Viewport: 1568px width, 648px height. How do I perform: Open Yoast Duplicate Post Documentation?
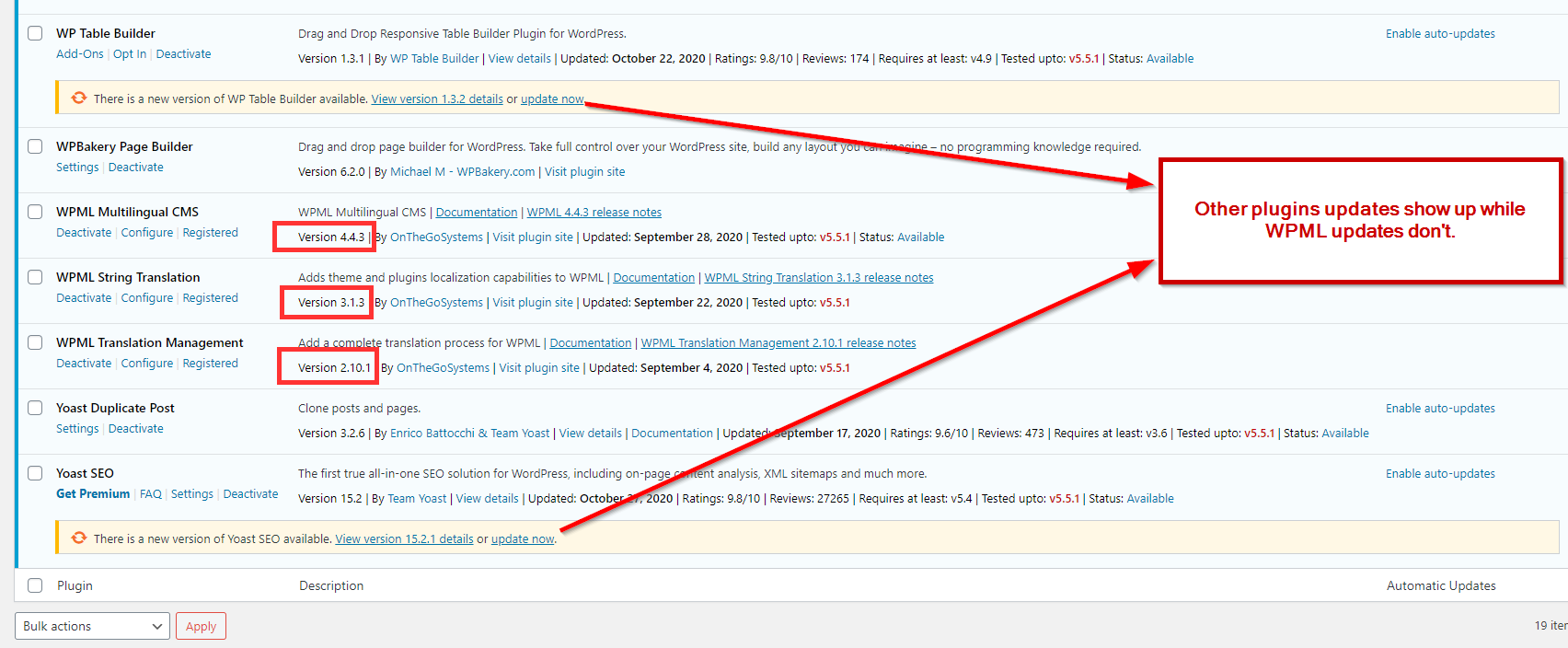tap(672, 434)
